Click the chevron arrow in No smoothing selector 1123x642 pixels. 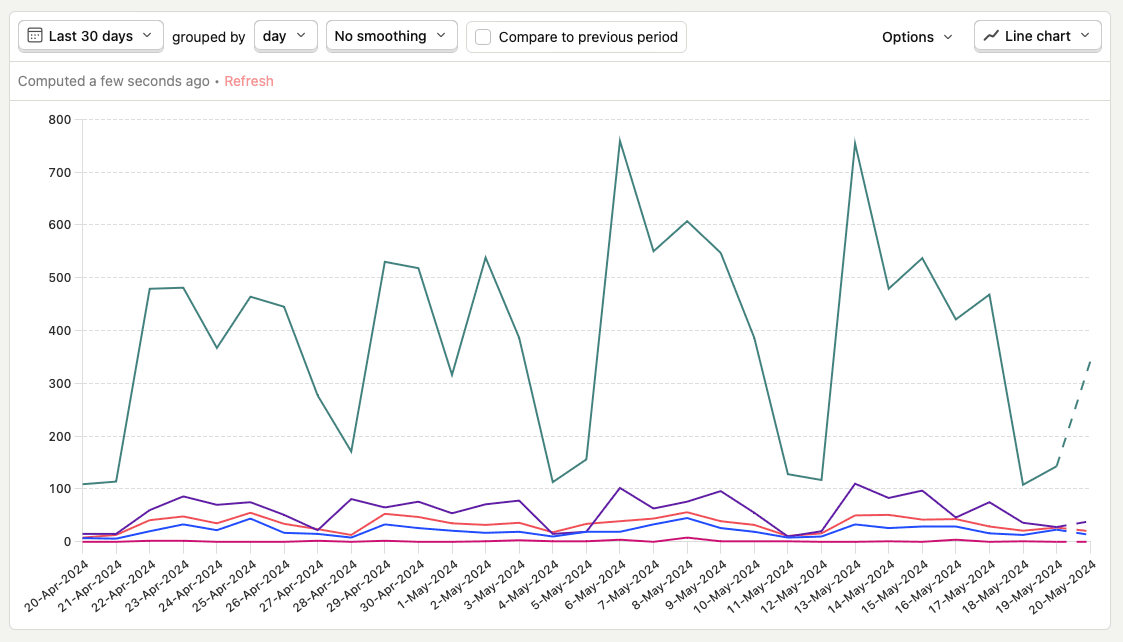pos(441,36)
